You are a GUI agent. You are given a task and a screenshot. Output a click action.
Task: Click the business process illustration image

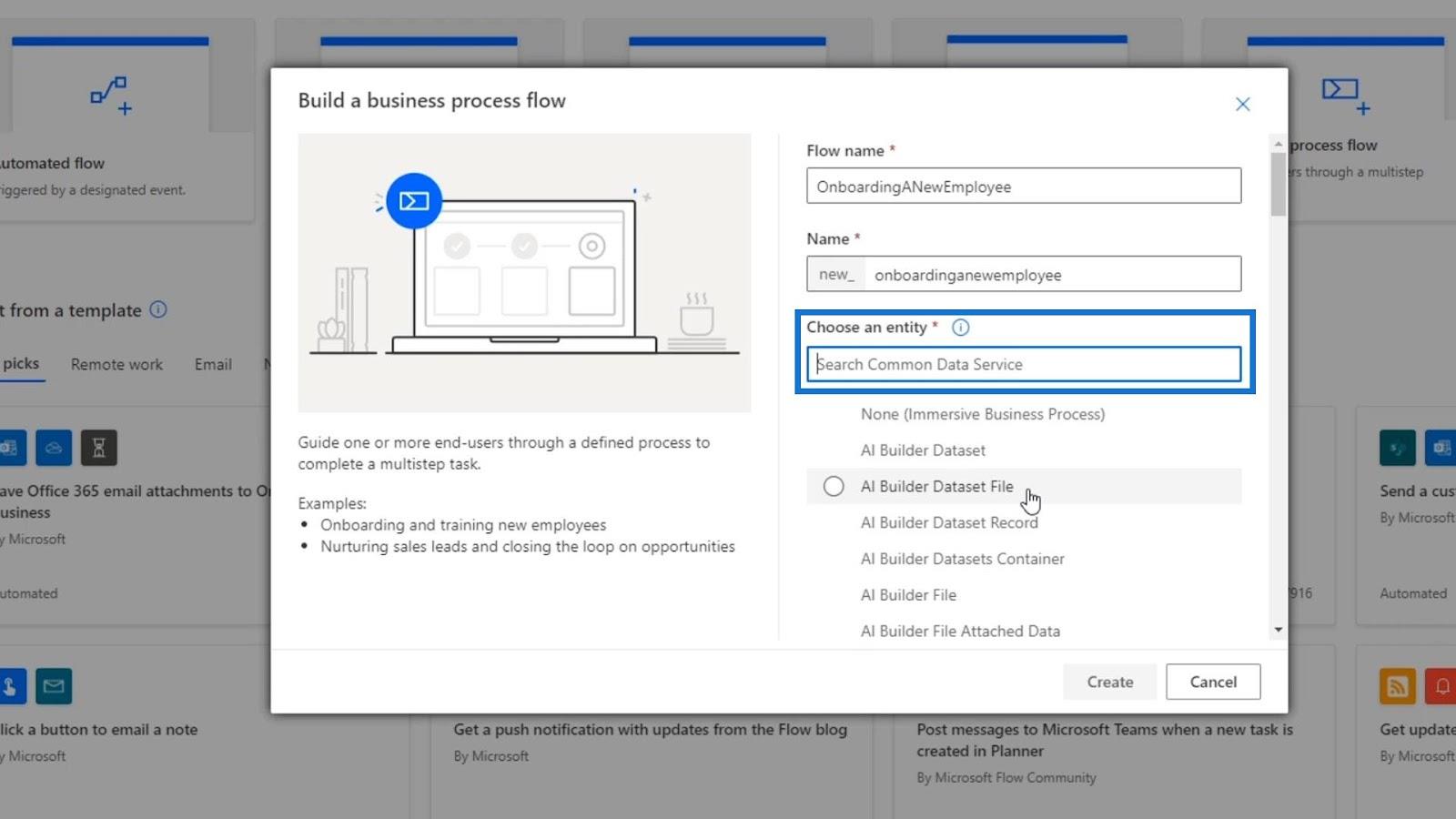pos(524,273)
